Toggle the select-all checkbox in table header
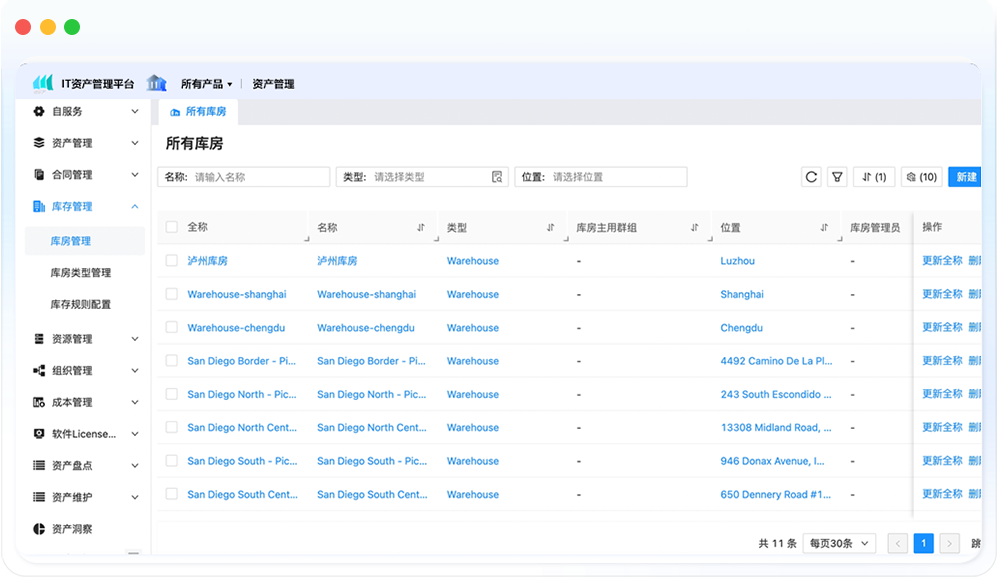 pyautogui.click(x=172, y=227)
